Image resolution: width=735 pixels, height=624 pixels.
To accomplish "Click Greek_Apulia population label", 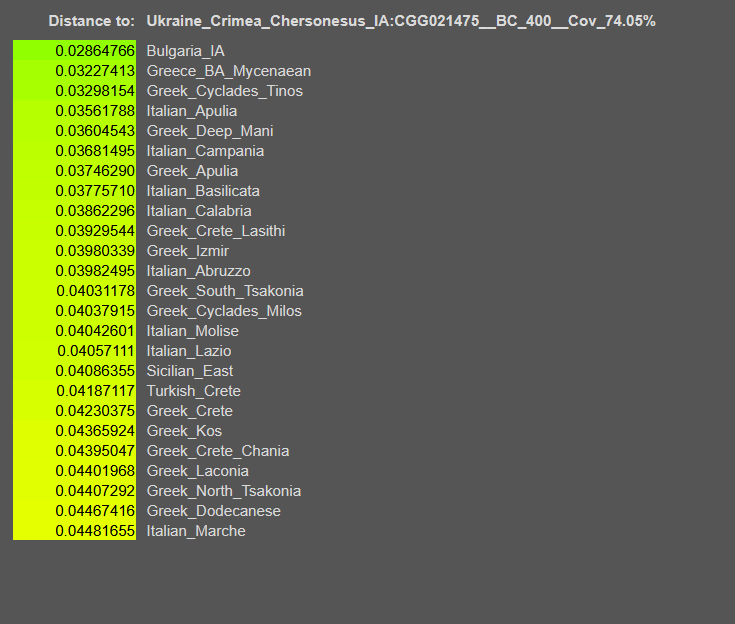I will coord(192,171).
